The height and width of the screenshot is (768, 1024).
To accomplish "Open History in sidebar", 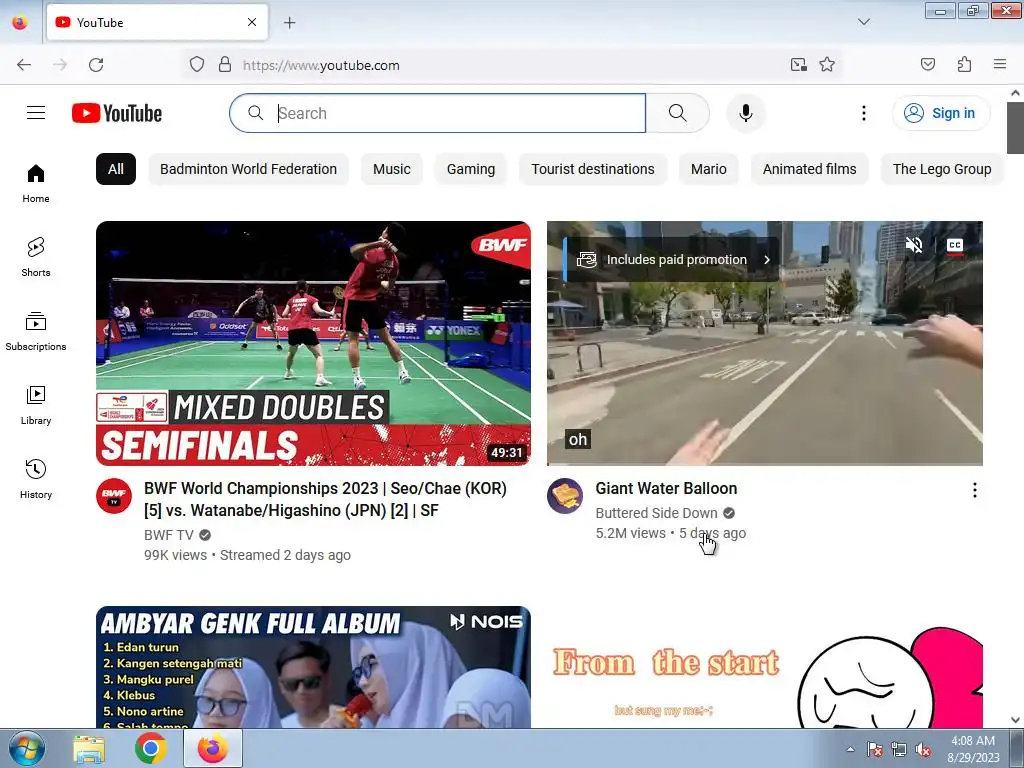I will tap(36, 479).
